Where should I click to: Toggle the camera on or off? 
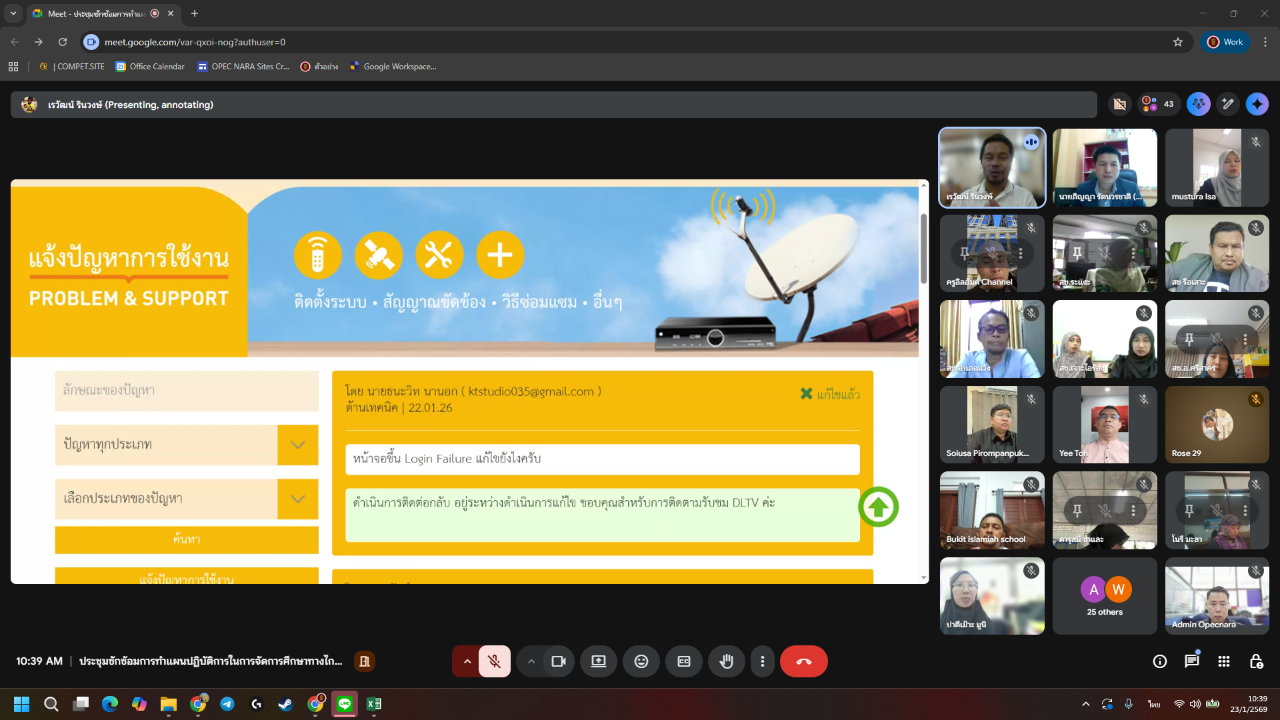pyautogui.click(x=558, y=661)
